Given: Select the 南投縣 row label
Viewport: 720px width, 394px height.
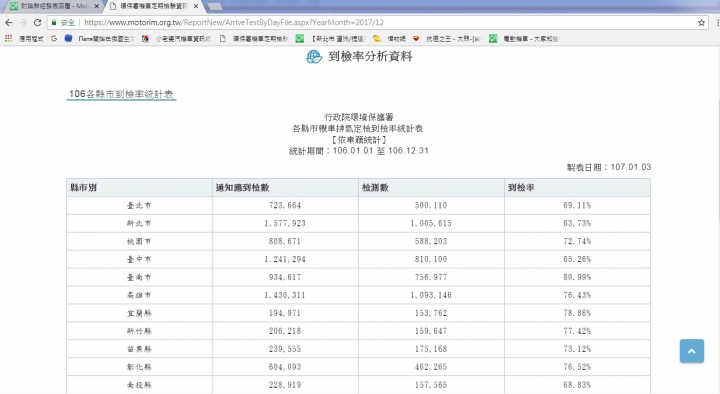Looking at the screenshot, I should coord(139,384).
